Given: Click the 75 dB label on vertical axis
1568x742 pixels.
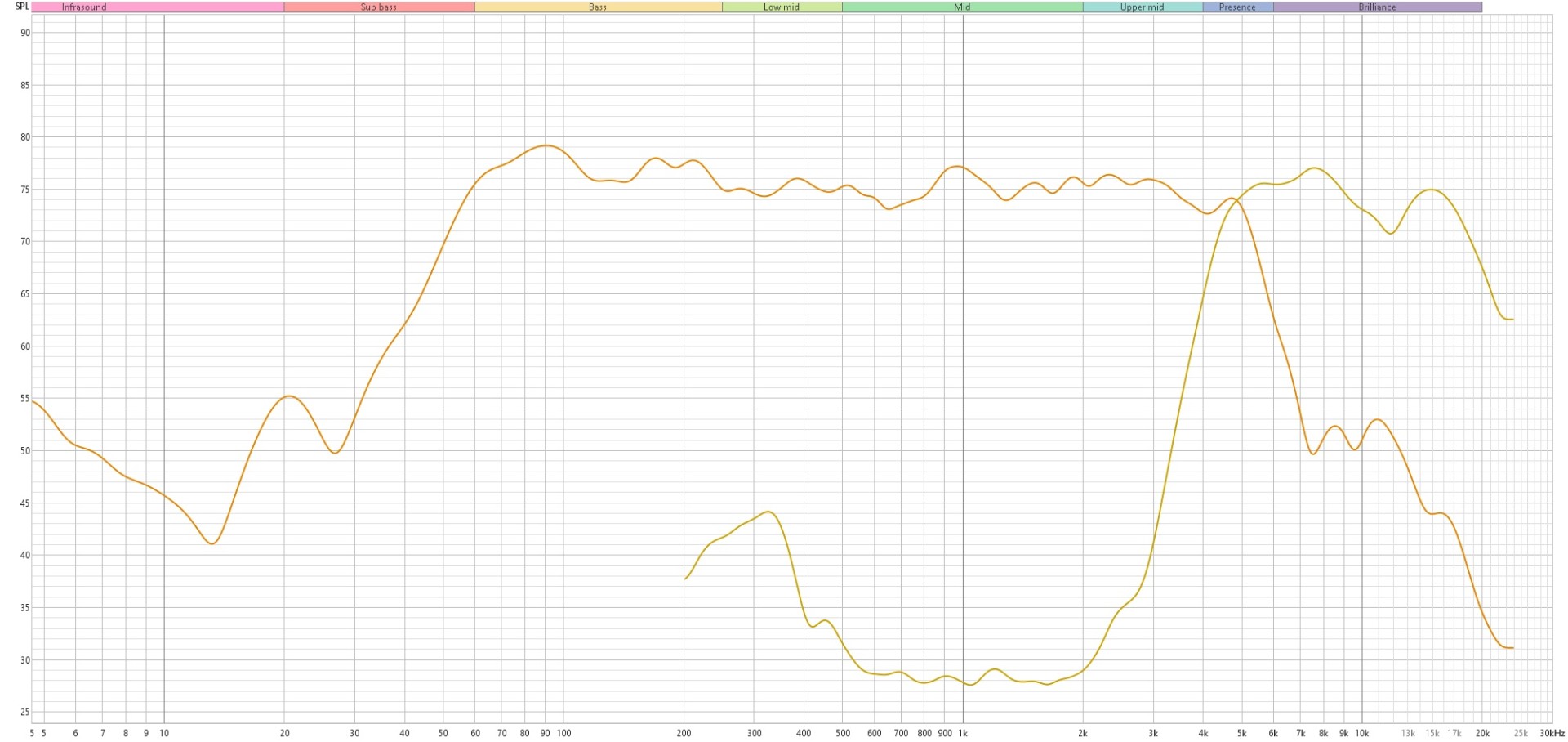Looking at the screenshot, I should click(x=25, y=190).
